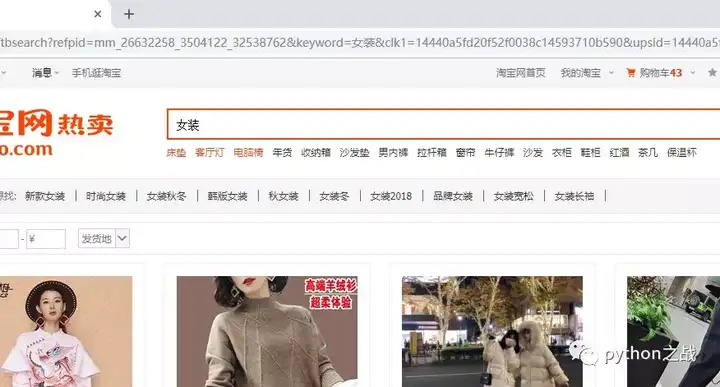Expand the arrow next to 购物车

[x=692, y=73]
